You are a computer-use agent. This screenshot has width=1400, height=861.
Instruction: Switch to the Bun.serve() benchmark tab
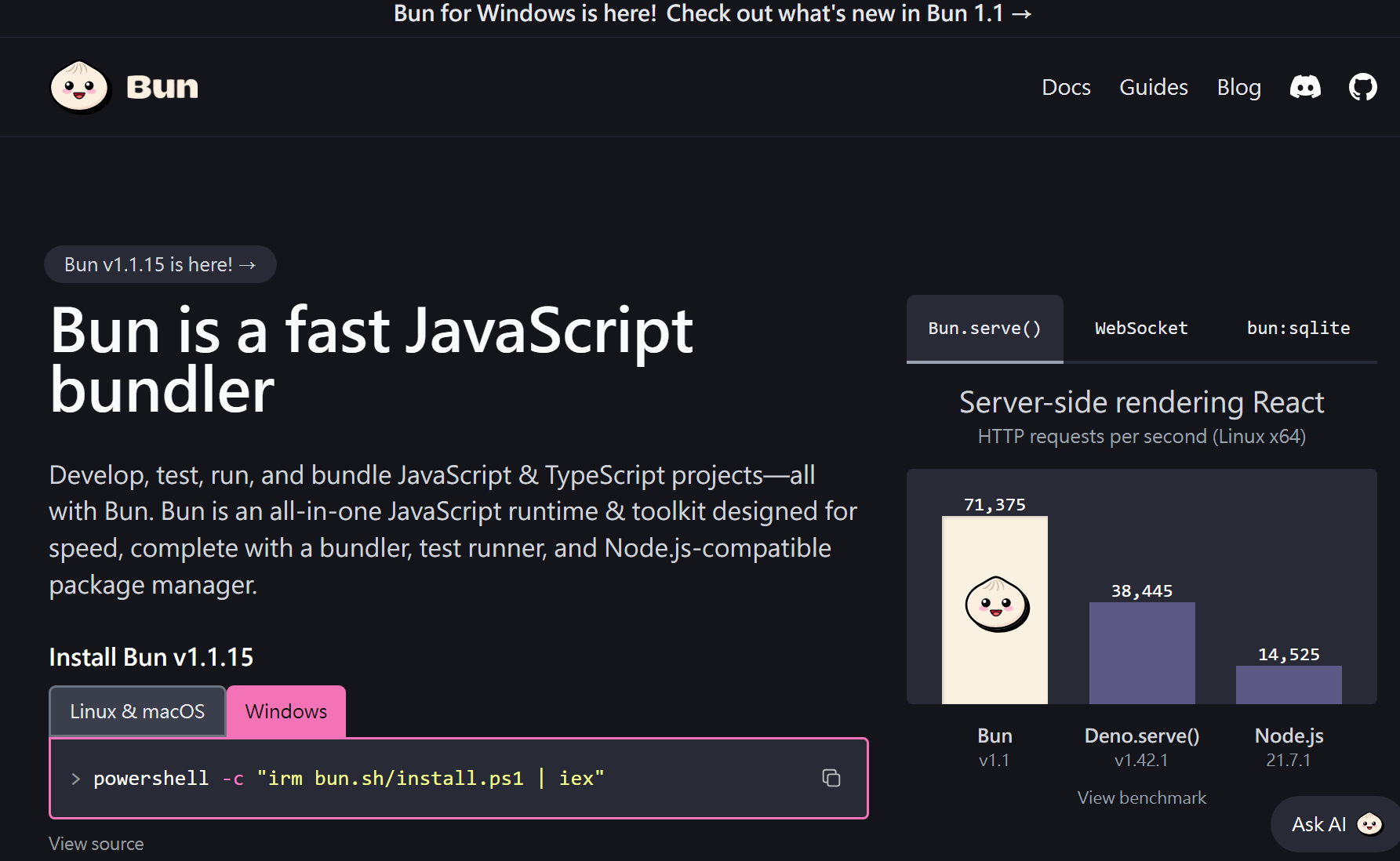(x=985, y=329)
